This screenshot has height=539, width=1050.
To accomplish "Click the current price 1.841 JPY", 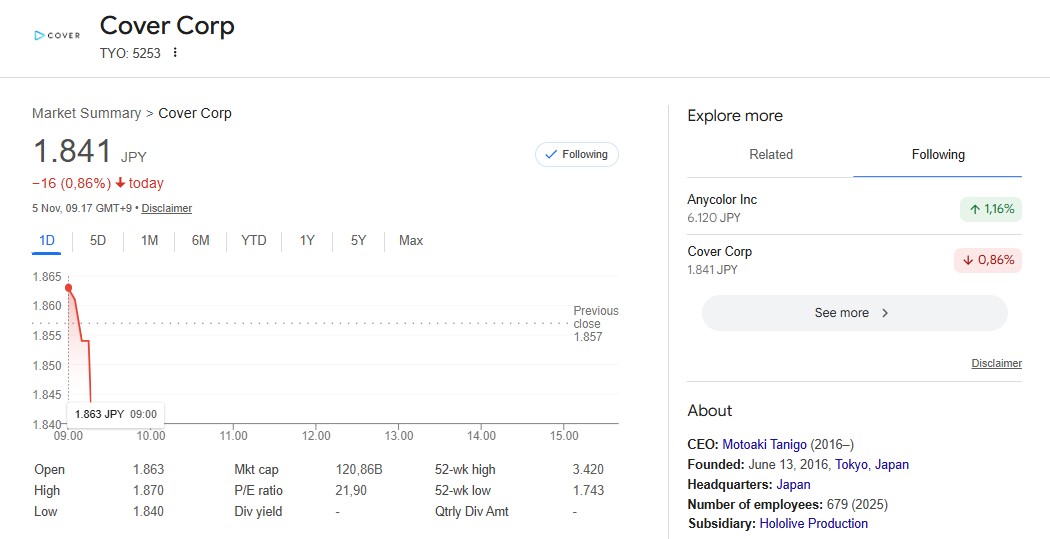I will [89, 151].
